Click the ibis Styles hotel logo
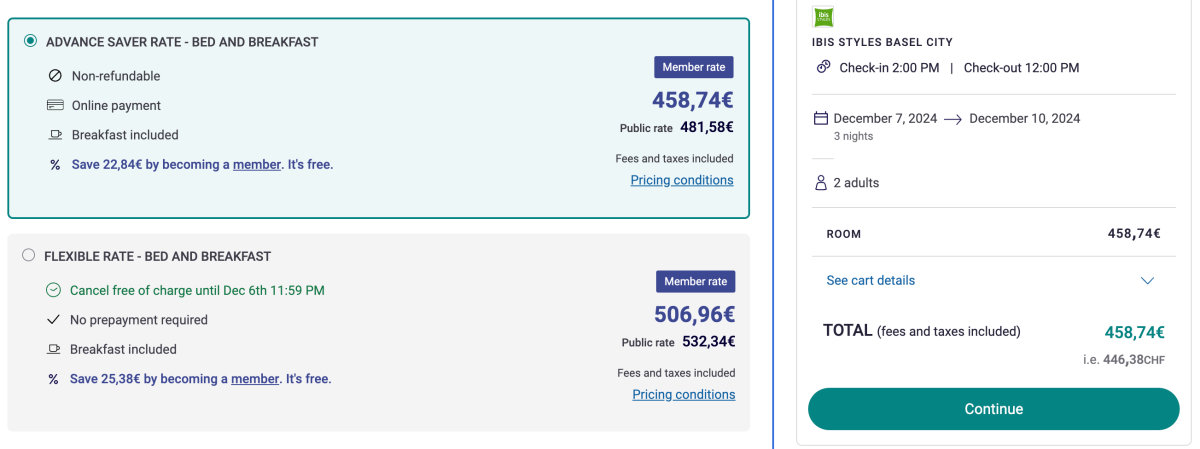The height and width of the screenshot is (449, 1200). (x=824, y=17)
